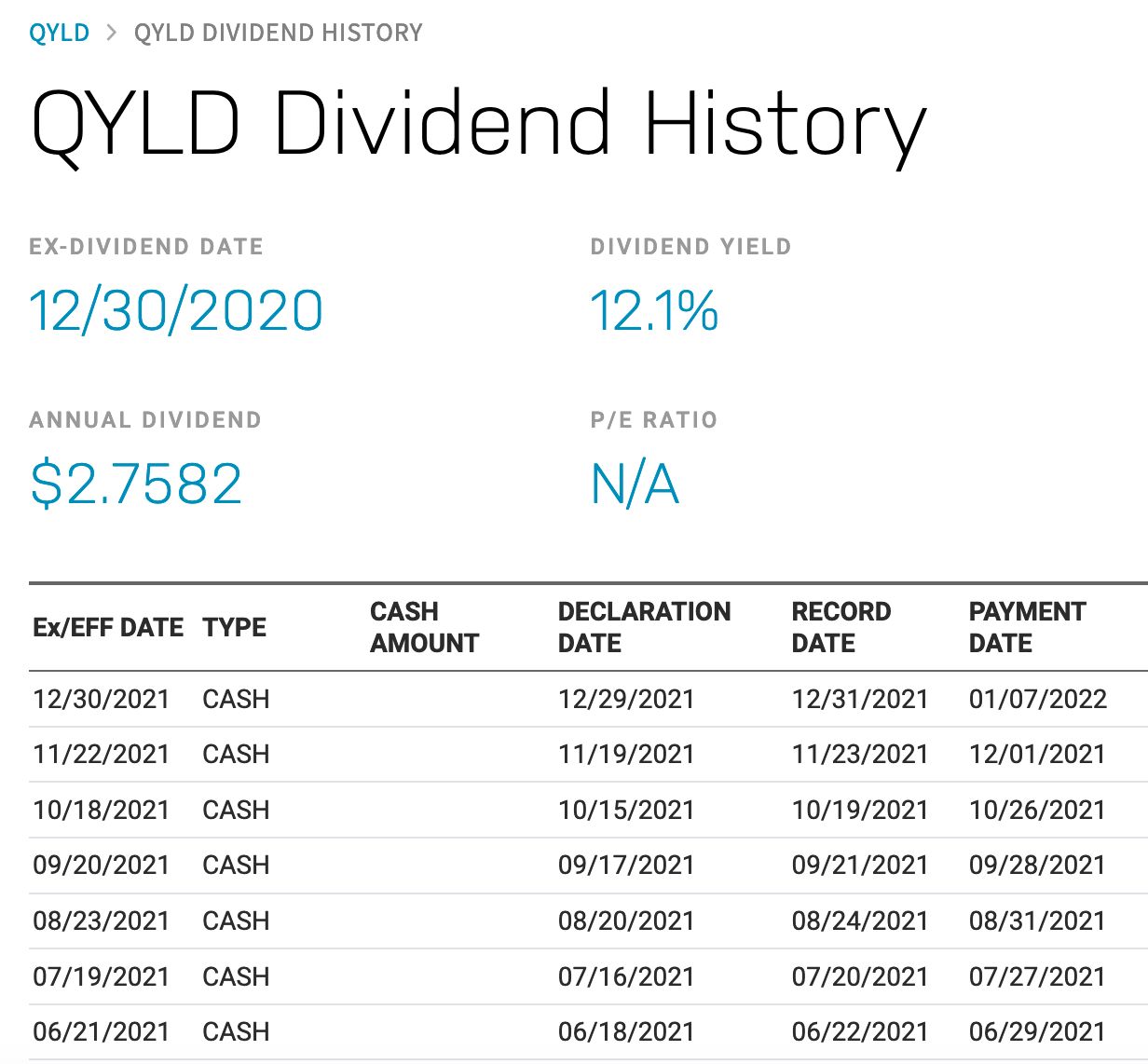Click the RECORD DATE column header
The height and width of the screenshot is (1064, 1148).
[x=840, y=627]
